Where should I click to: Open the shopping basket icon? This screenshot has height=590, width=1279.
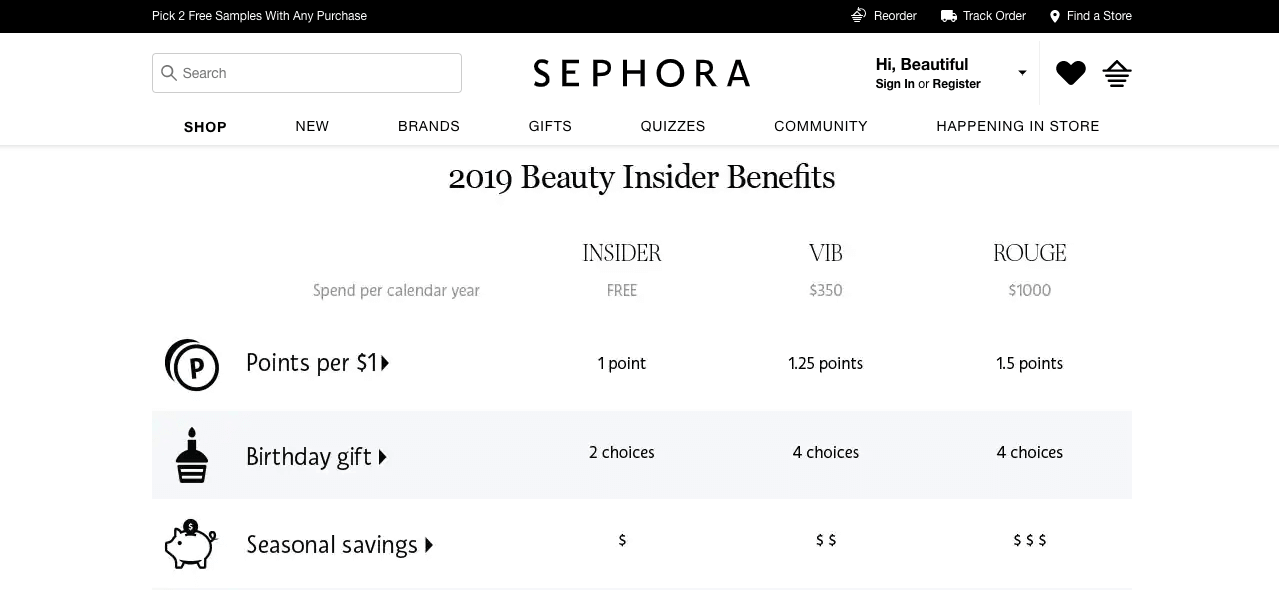point(1117,73)
